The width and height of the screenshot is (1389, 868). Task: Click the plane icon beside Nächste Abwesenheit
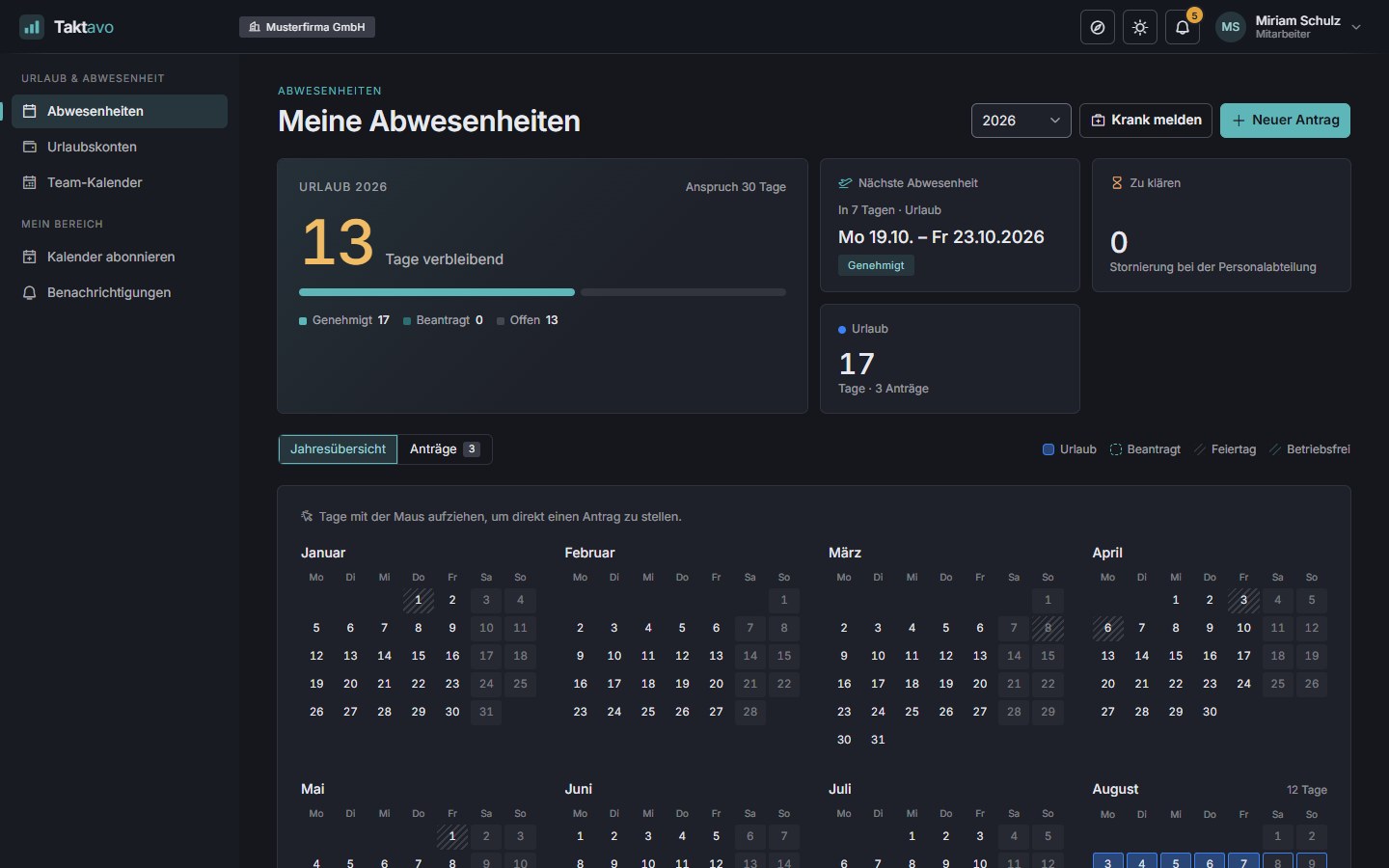pos(845,183)
